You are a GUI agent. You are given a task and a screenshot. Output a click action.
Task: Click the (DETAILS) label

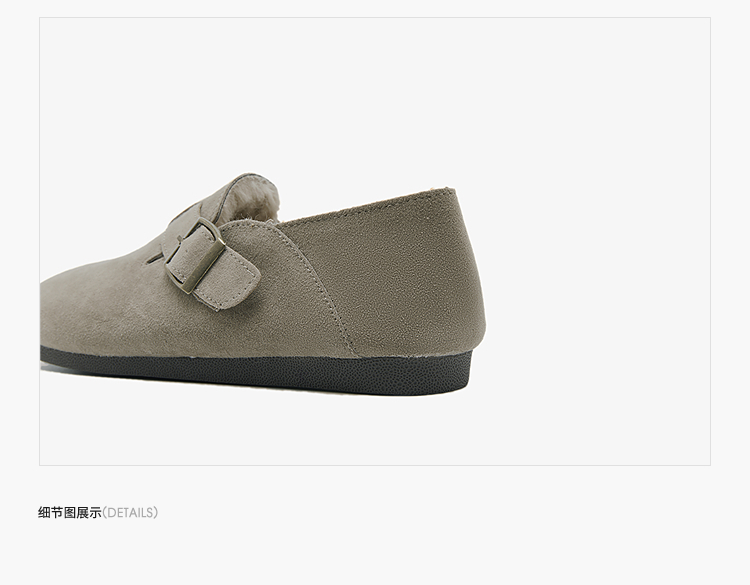(x=130, y=513)
